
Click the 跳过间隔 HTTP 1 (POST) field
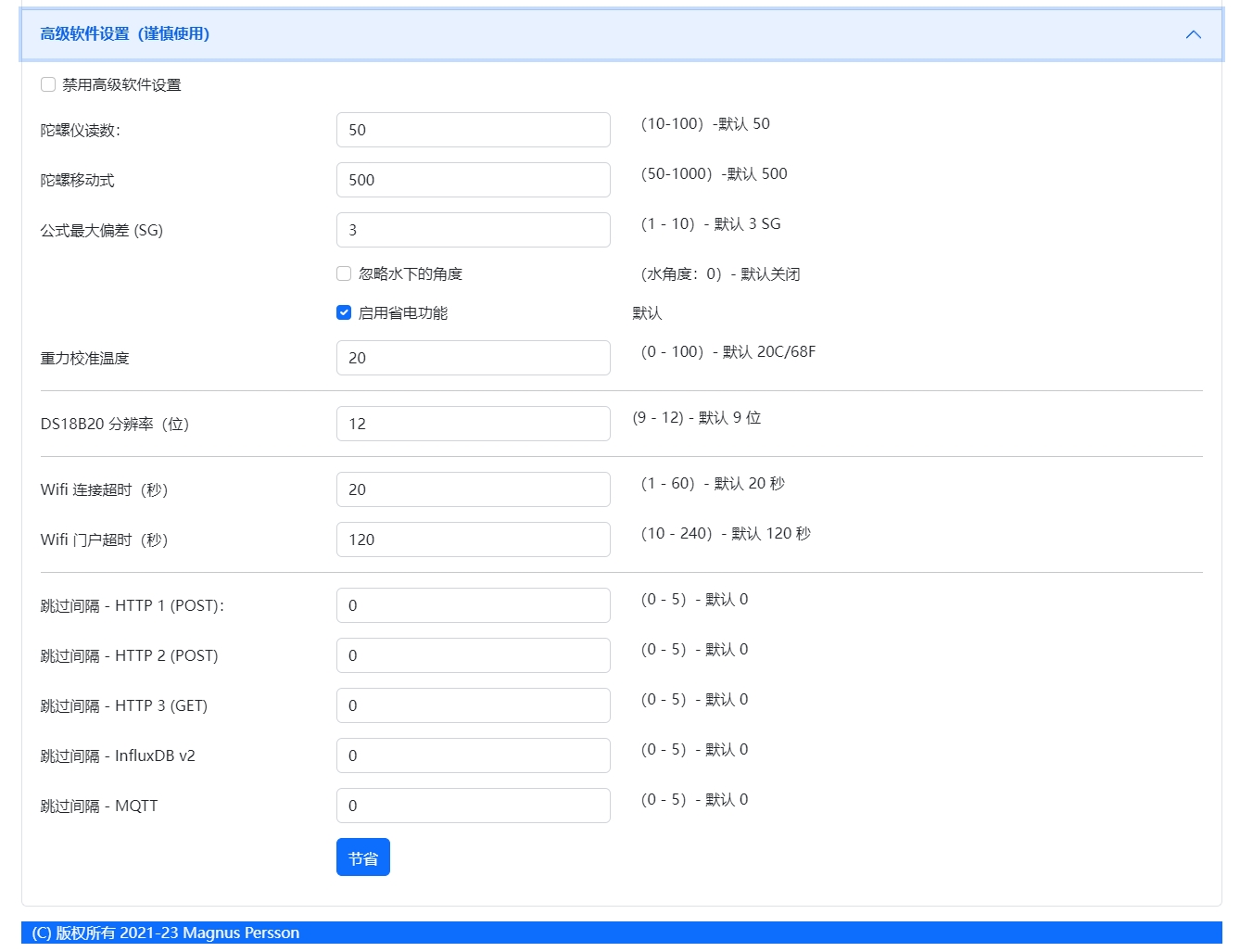[x=473, y=605]
